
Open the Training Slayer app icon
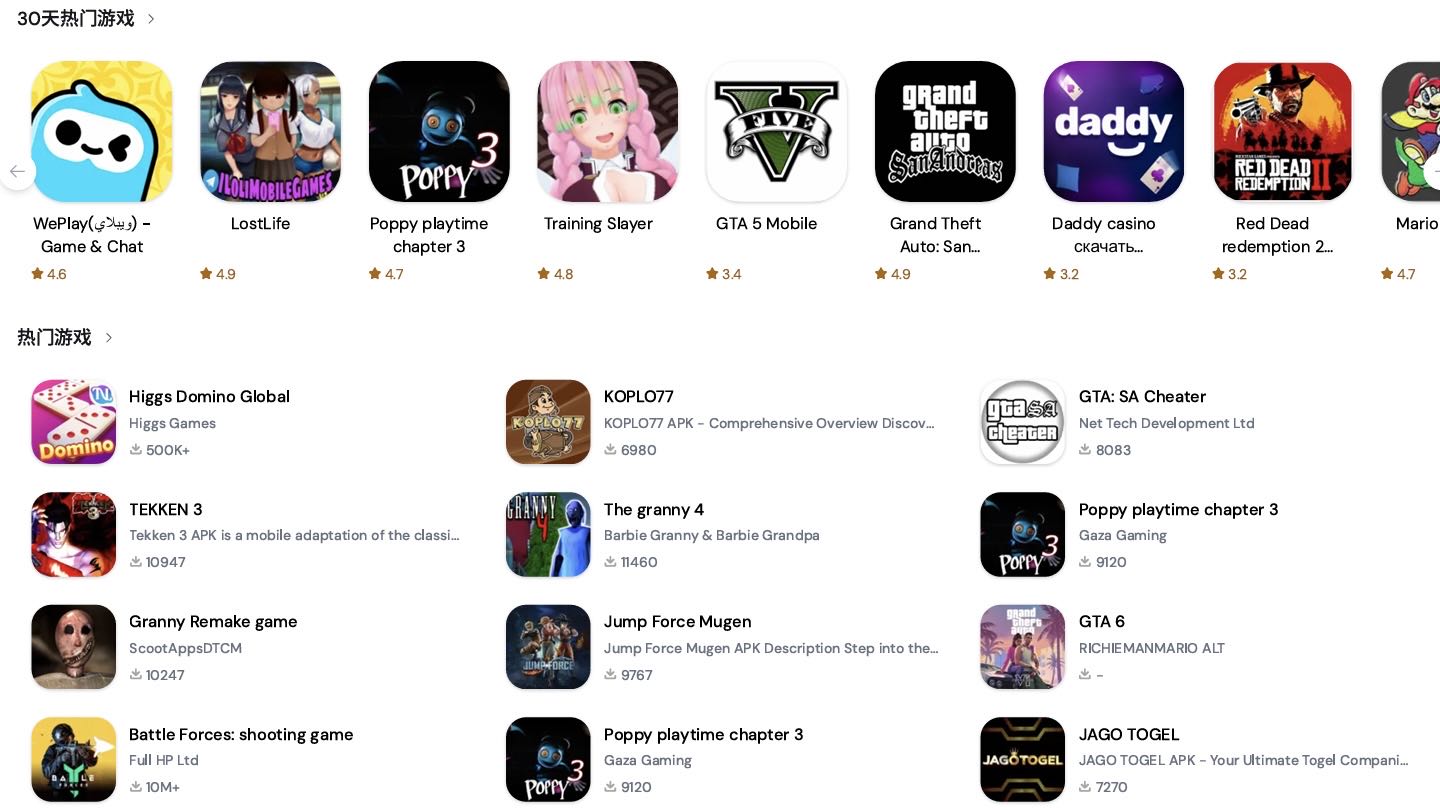[x=608, y=131]
